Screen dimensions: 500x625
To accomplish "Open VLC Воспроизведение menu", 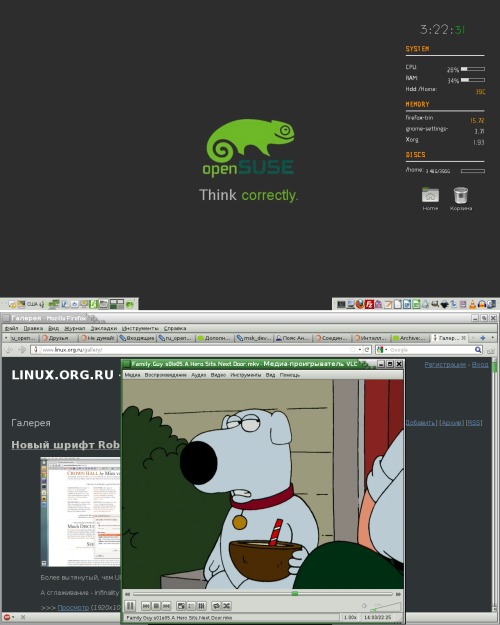I will [x=165, y=375].
